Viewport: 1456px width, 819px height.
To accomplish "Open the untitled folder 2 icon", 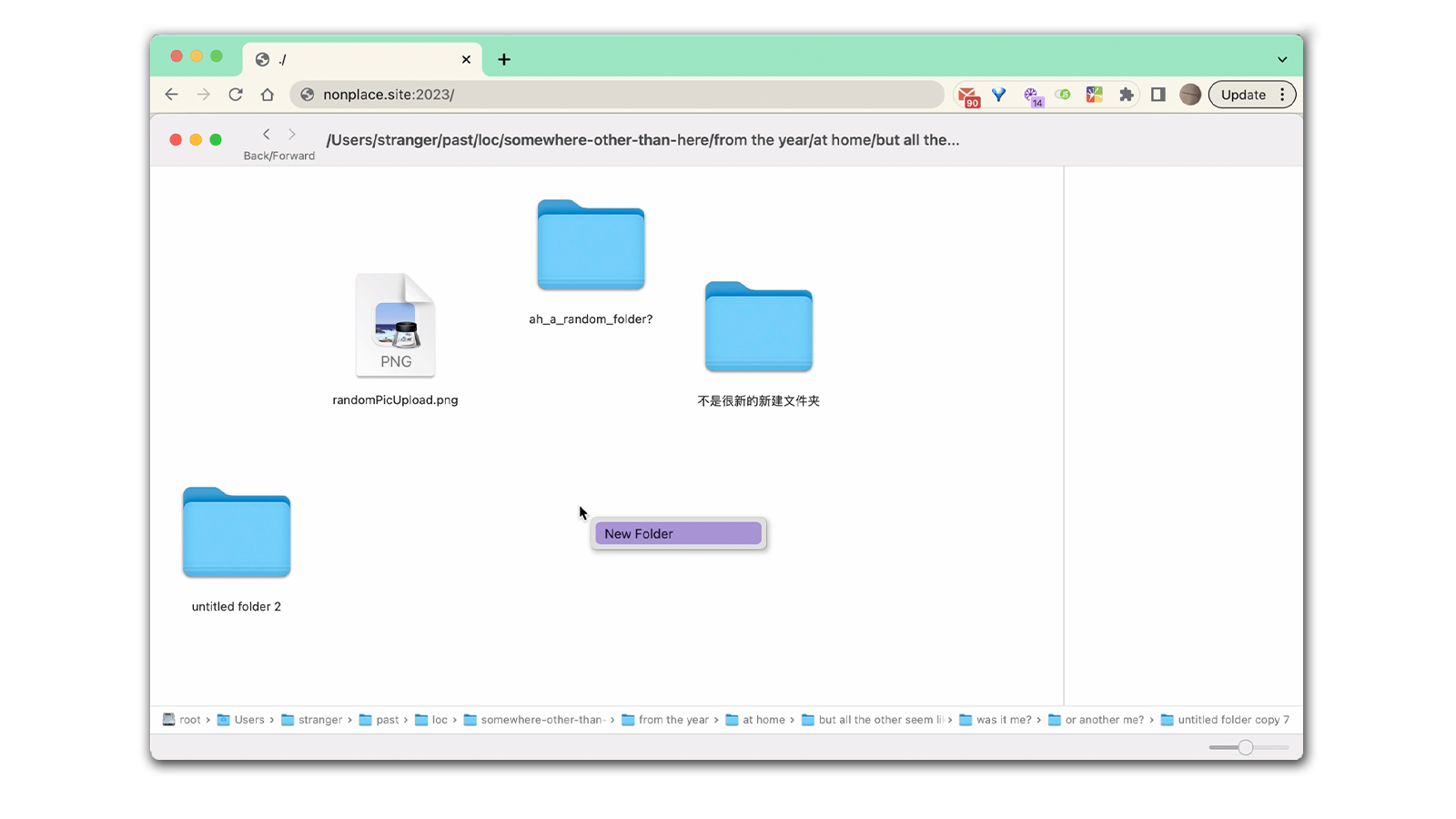I will (x=237, y=533).
